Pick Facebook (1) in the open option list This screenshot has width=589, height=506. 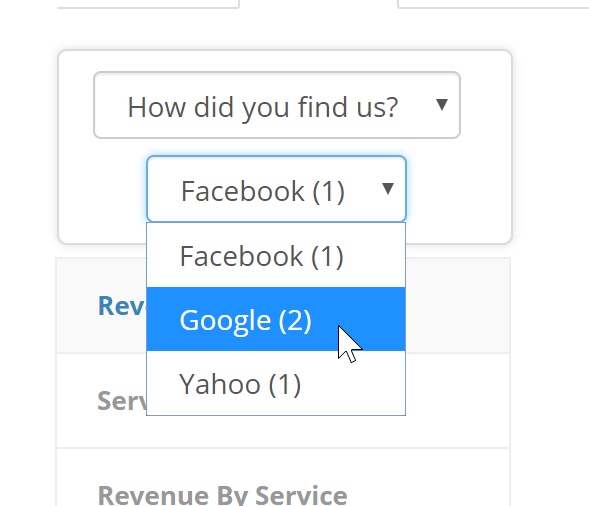276,255
